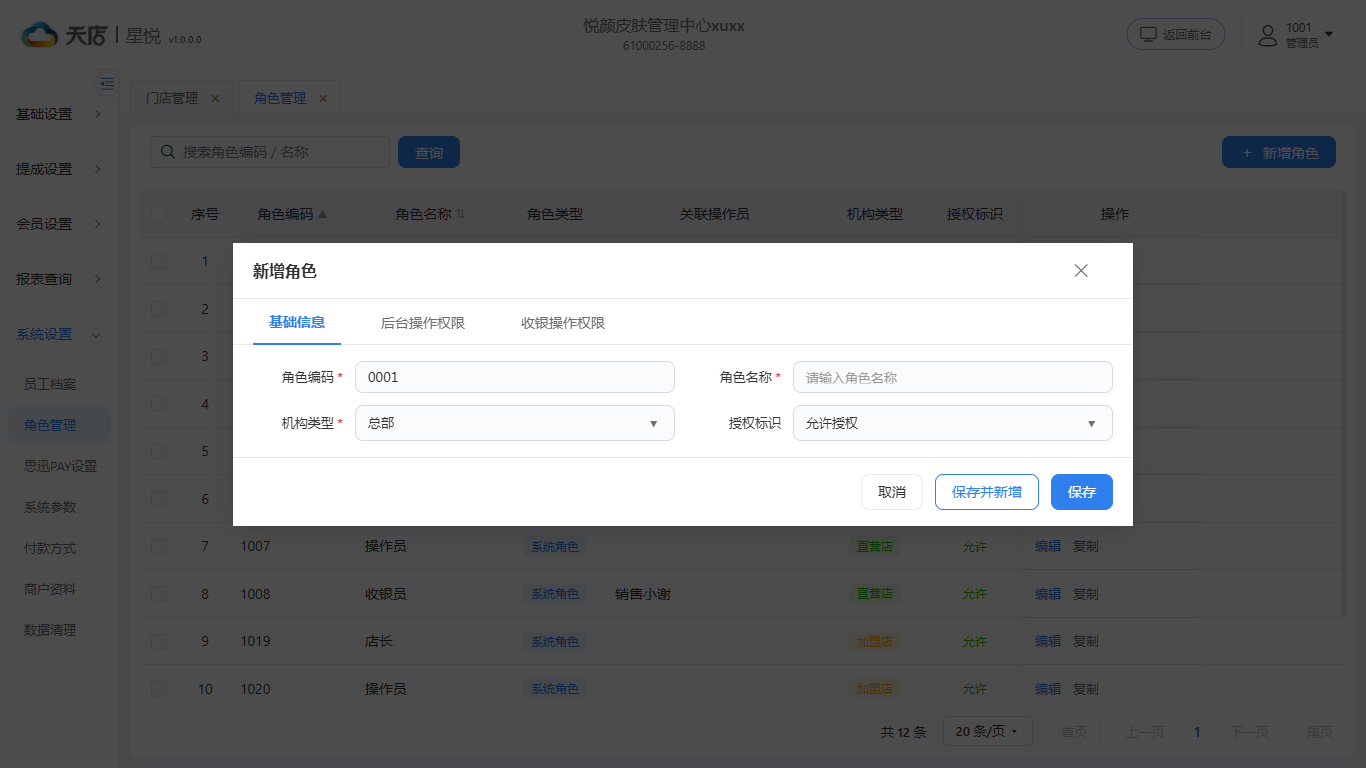Open 思迅PAY设置 in the sidebar
Screen dimensions: 1366x768
click(x=59, y=466)
